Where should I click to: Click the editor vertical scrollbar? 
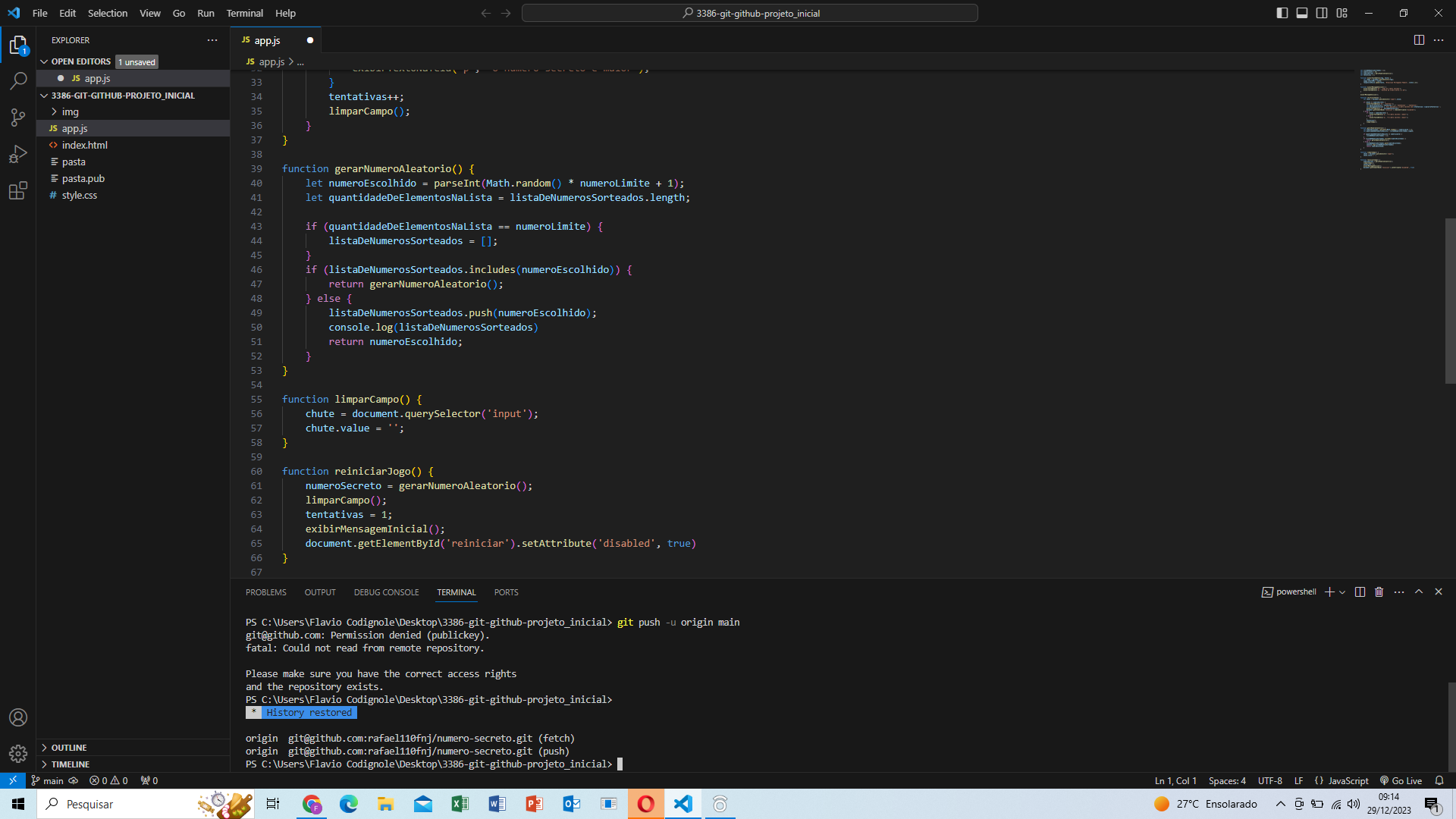(1450, 301)
